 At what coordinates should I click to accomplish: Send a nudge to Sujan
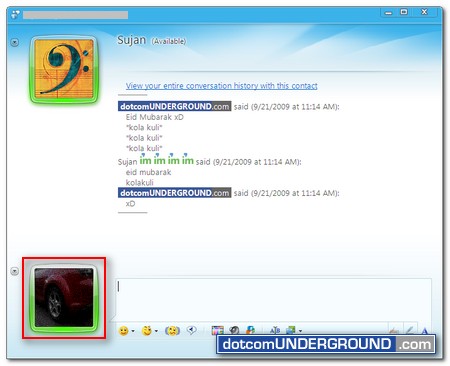click(x=172, y=331)
